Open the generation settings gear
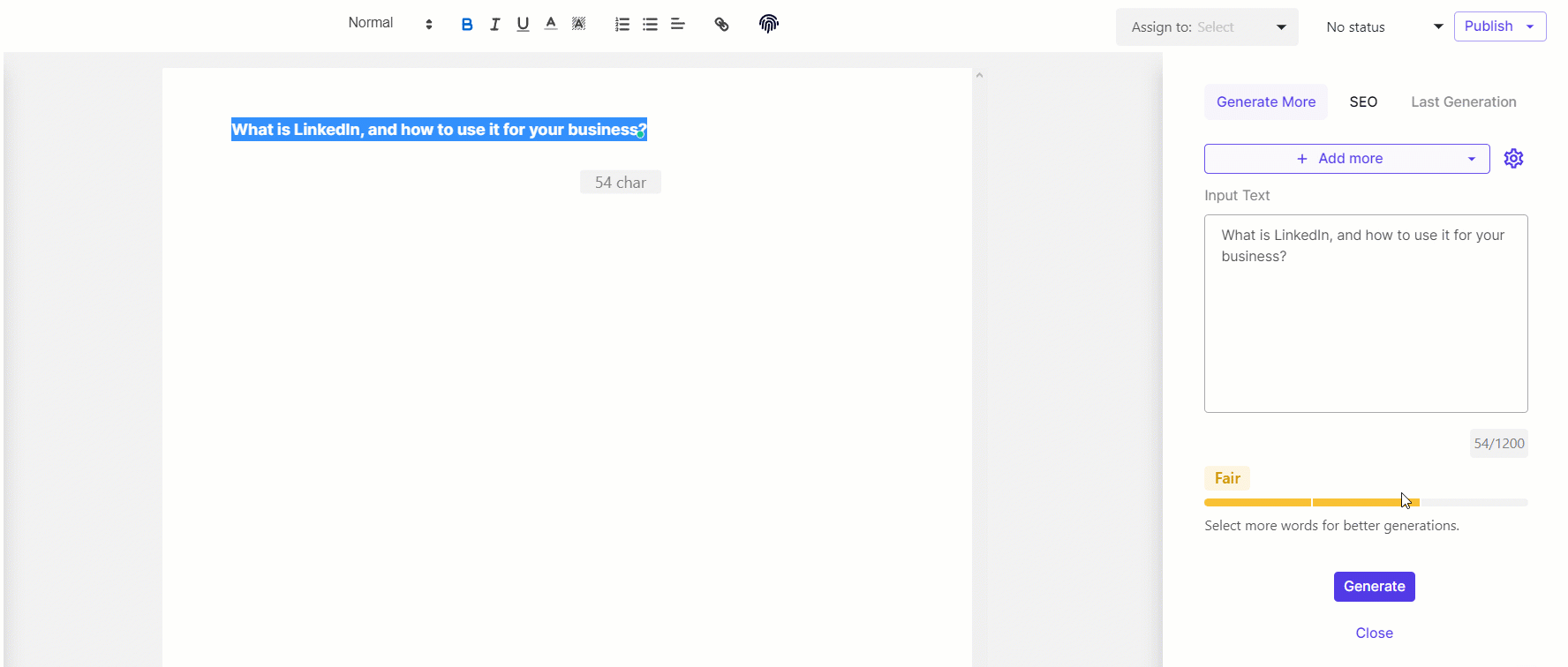1568x667 pixels. (x=1514, y=159)
